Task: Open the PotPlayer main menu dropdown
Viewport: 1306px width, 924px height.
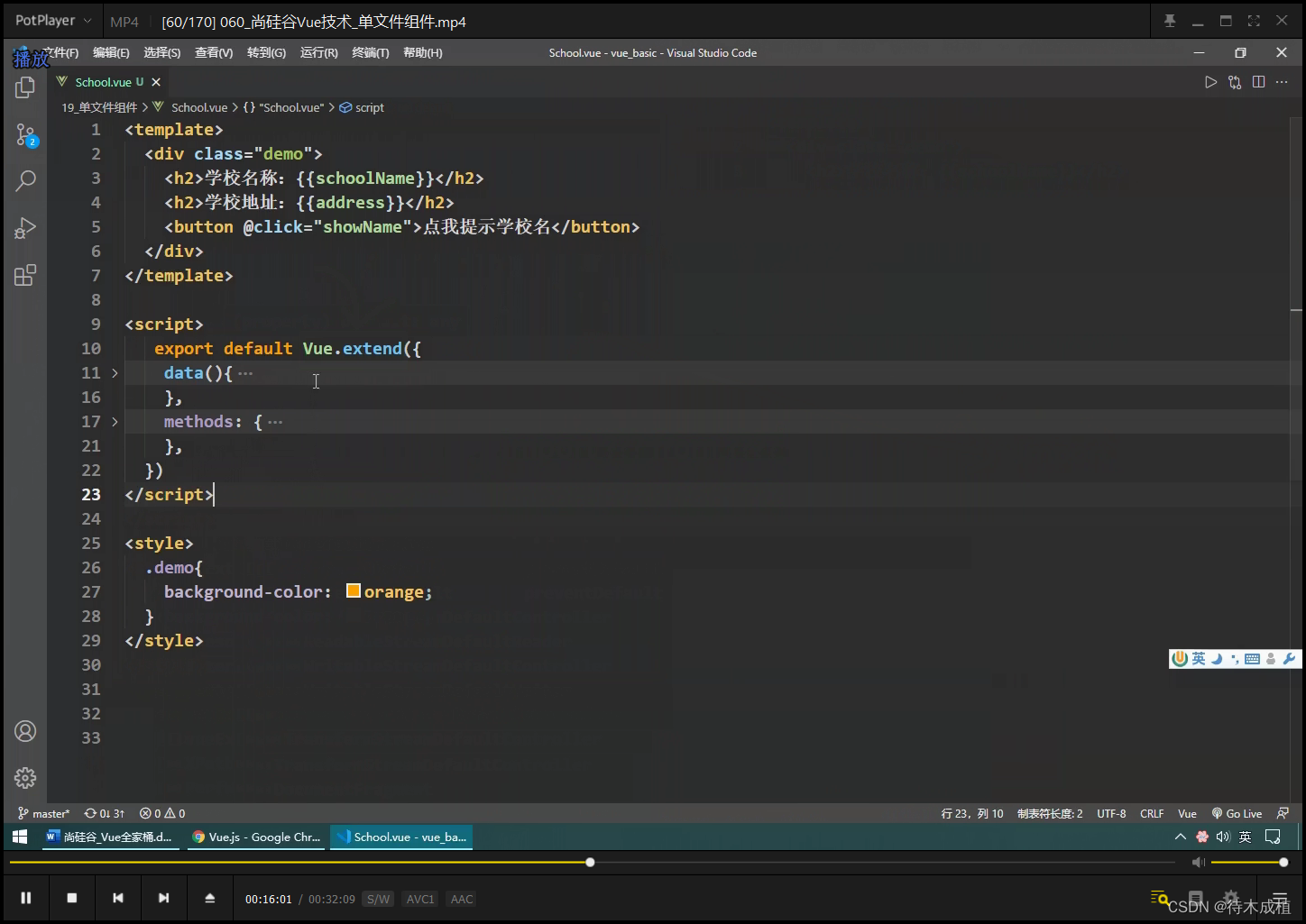Action: [53, 21]
